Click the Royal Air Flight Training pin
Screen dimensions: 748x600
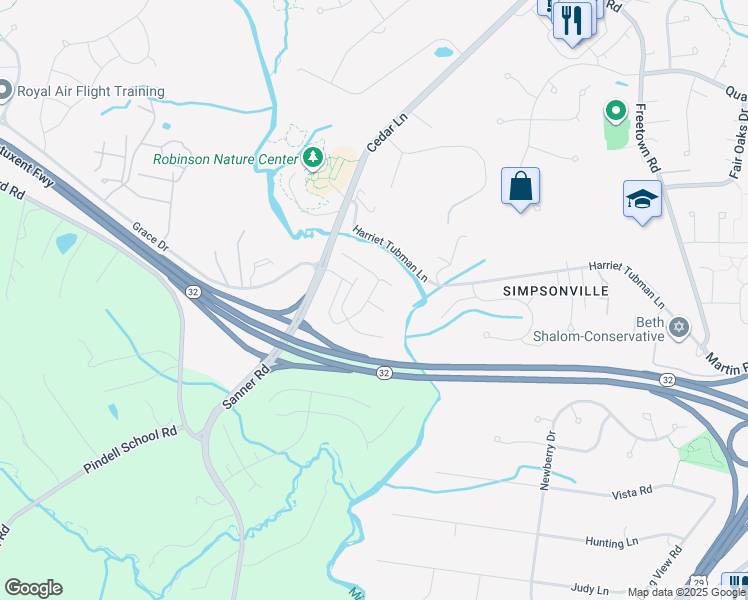tap(5, 91)
